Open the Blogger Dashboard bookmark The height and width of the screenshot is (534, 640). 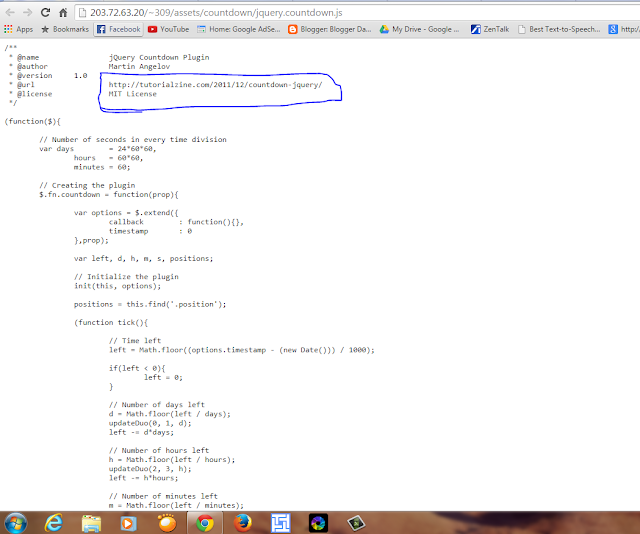point(330,29)
